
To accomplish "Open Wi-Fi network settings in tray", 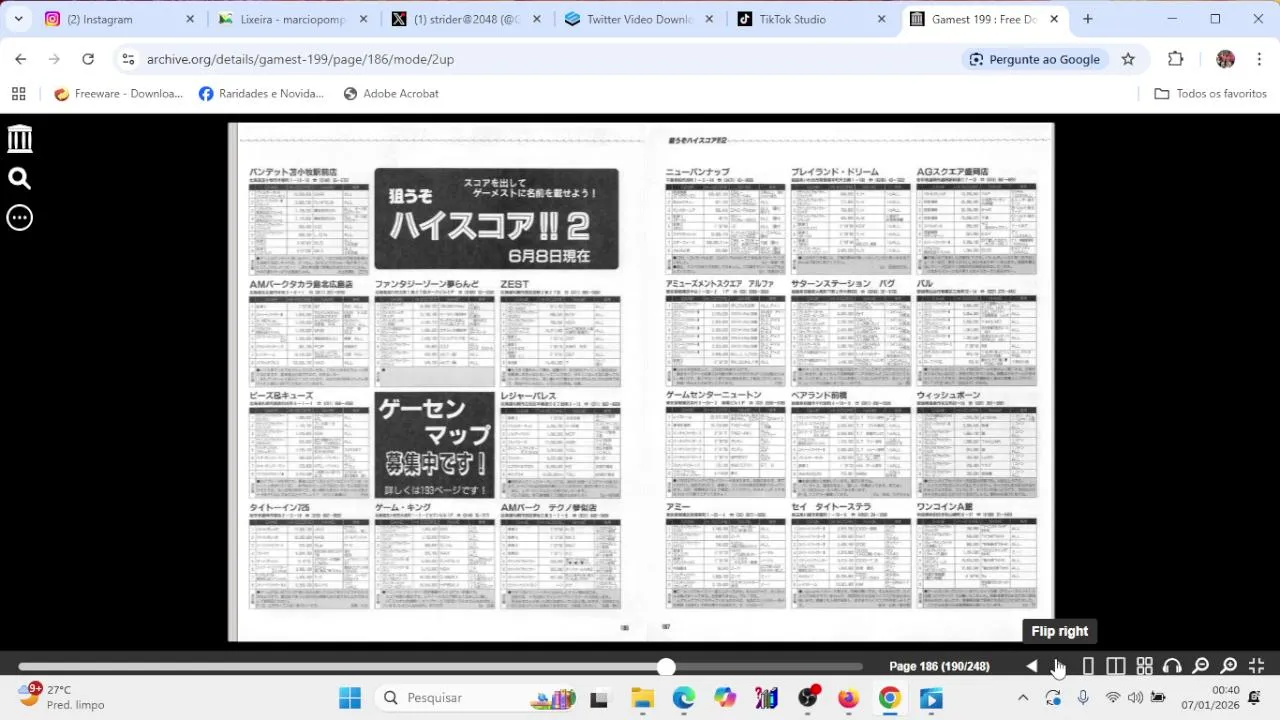I will pos(1112,698).
